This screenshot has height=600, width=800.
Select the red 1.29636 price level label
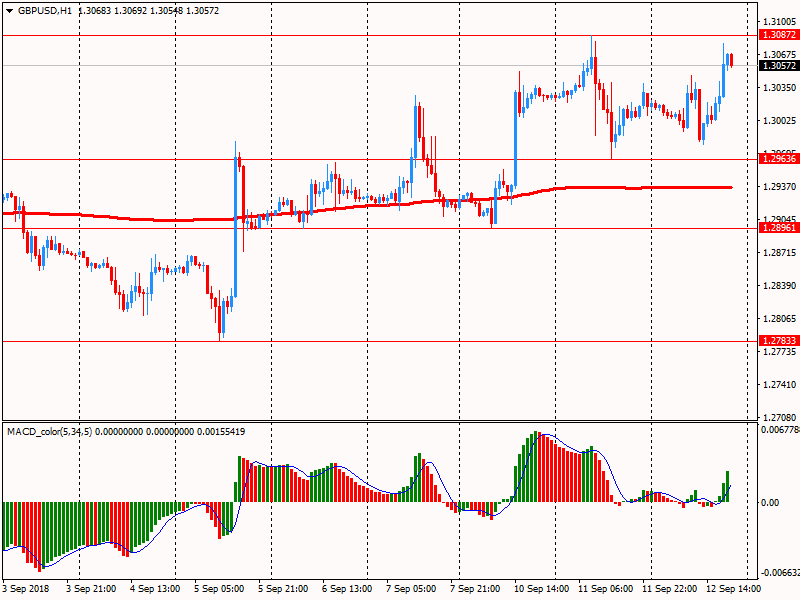[x=779, y=159]
